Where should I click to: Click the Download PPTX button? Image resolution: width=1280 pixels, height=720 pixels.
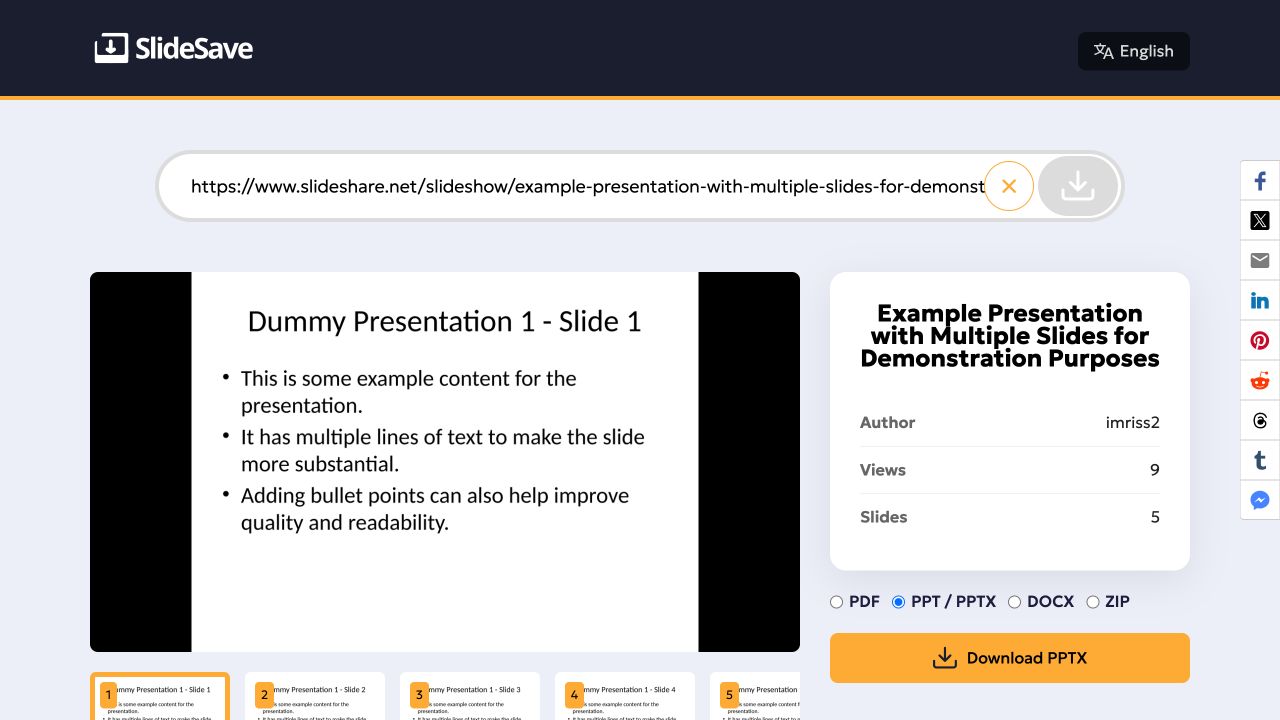click(1010, 658)
